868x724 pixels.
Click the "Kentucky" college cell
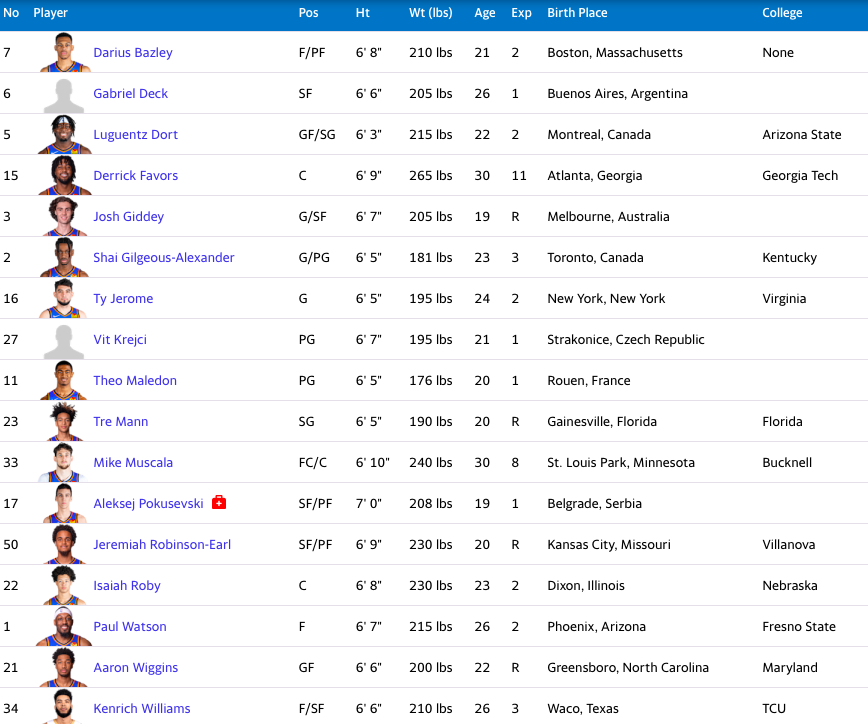[x=789, y=257]
